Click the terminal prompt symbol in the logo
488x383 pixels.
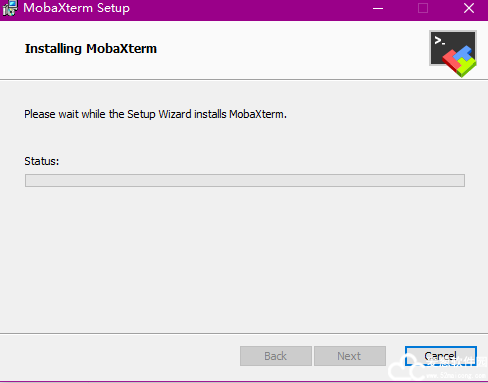click(x=440, y=41)
